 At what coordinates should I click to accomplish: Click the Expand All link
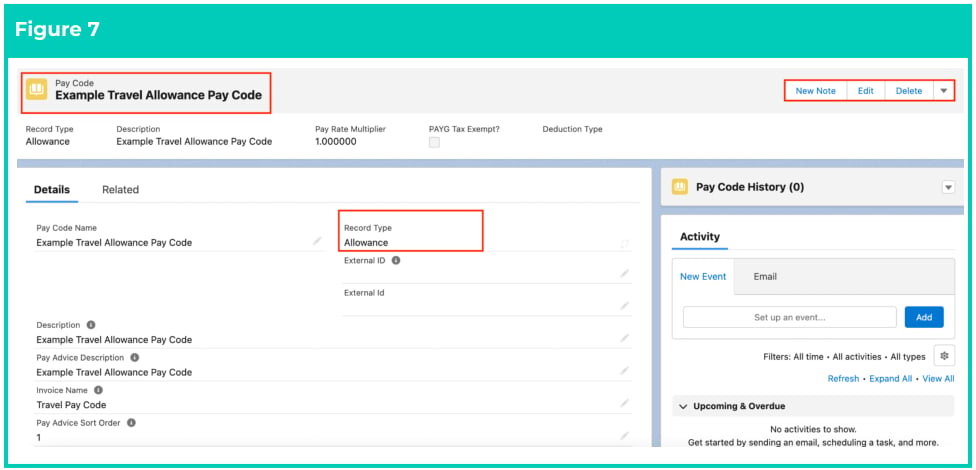[x=891, y=378]
